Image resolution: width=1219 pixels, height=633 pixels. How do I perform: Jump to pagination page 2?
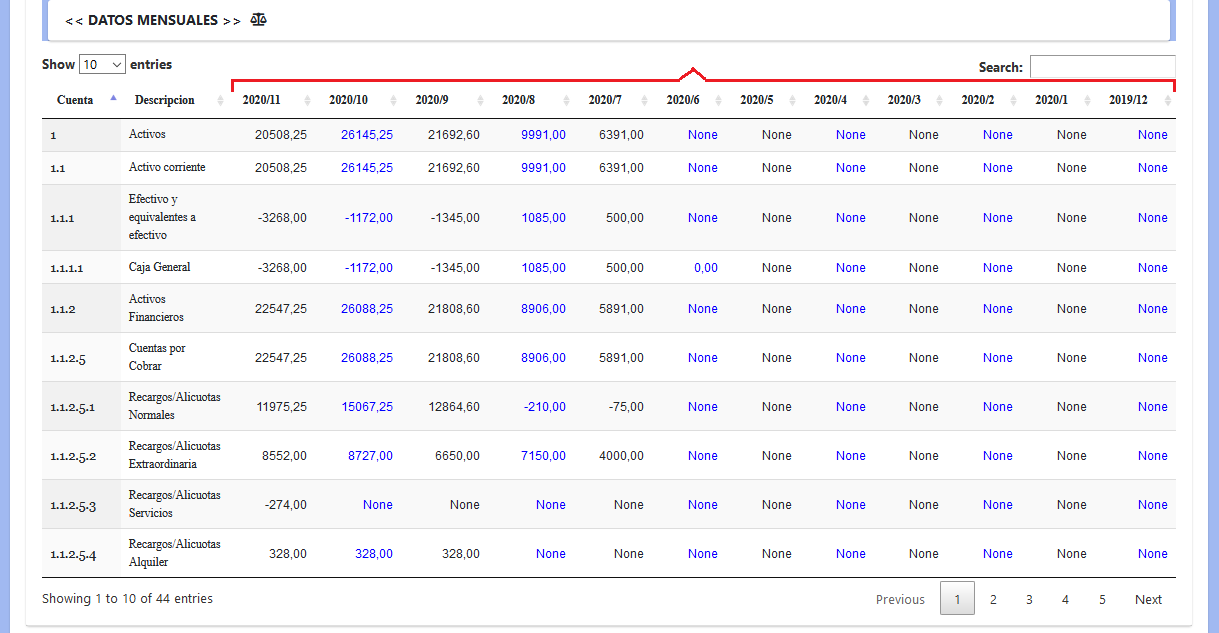[993, 599]
